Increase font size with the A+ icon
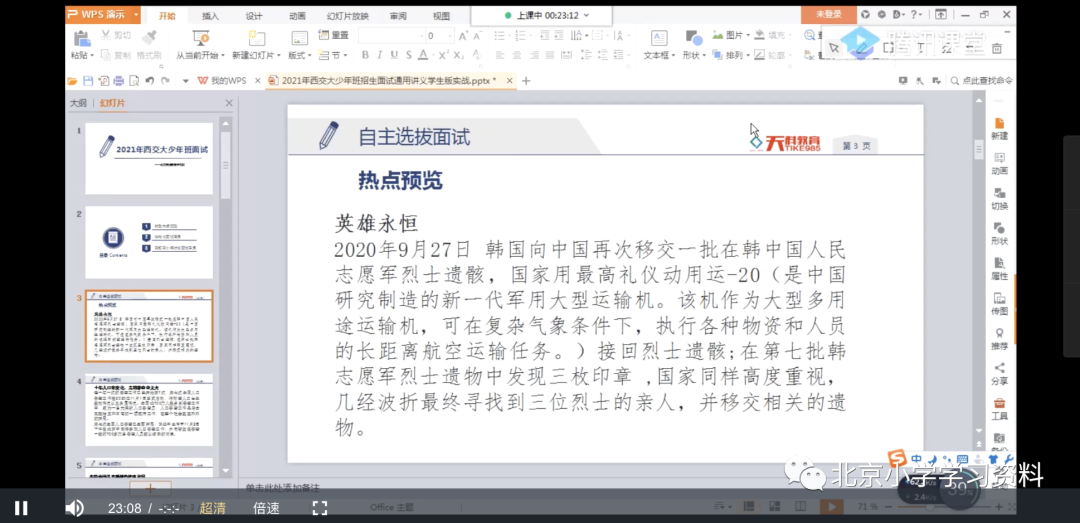This screenshot has width=1080, height=523. (x=464, y=35)
